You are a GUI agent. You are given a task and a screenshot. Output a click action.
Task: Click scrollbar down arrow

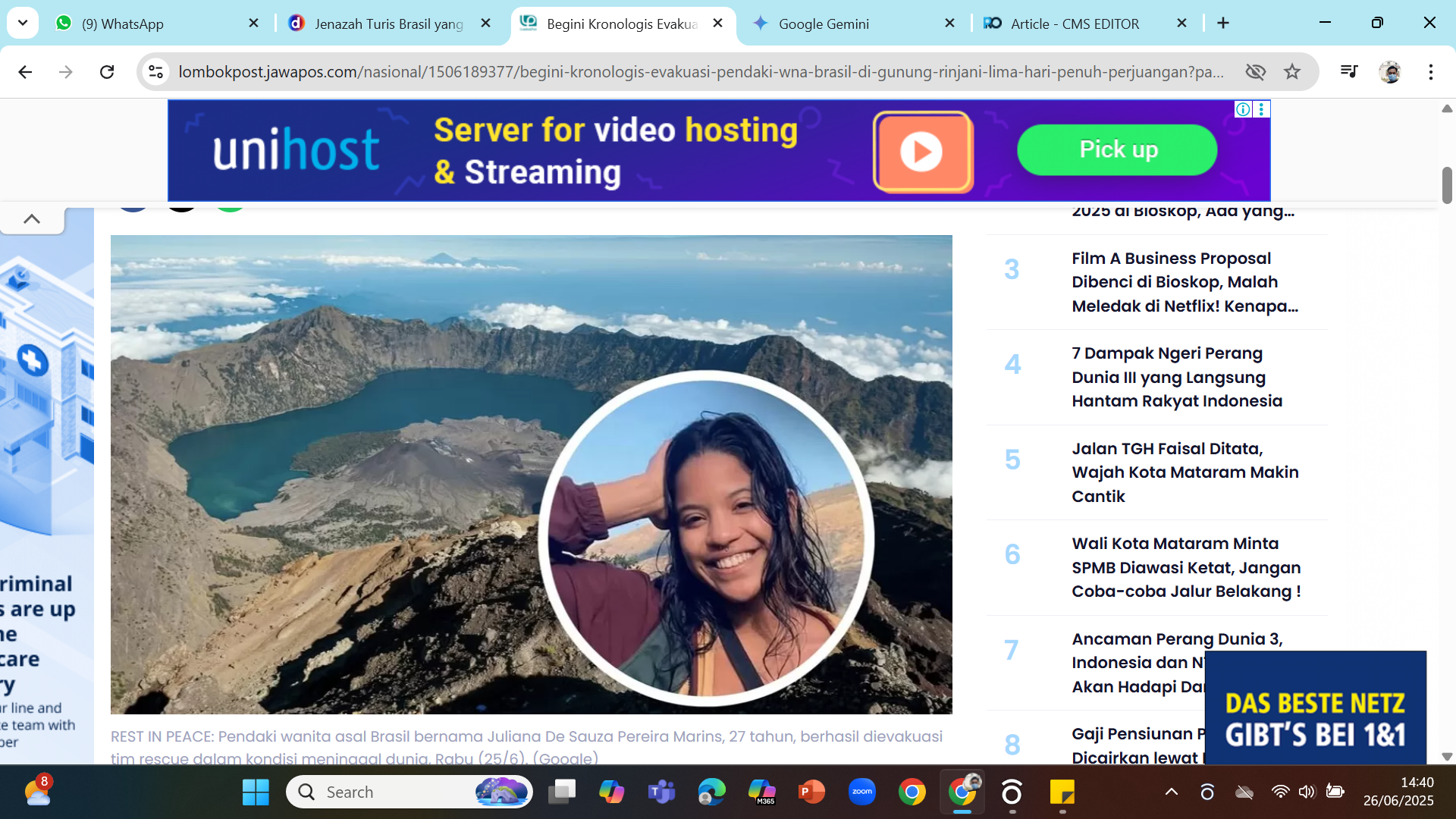[x=1447, y=757]
